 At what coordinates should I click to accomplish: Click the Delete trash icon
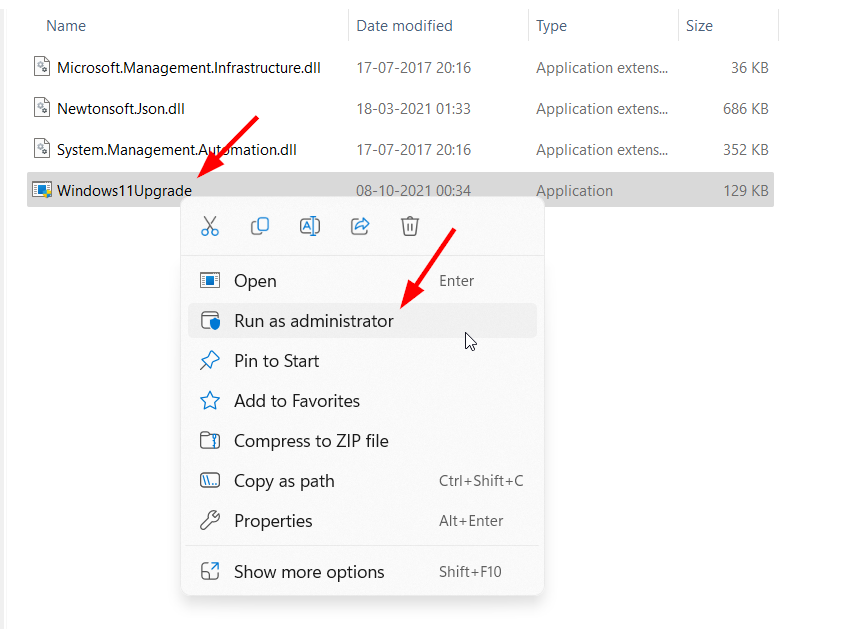[x=410, y=226]
